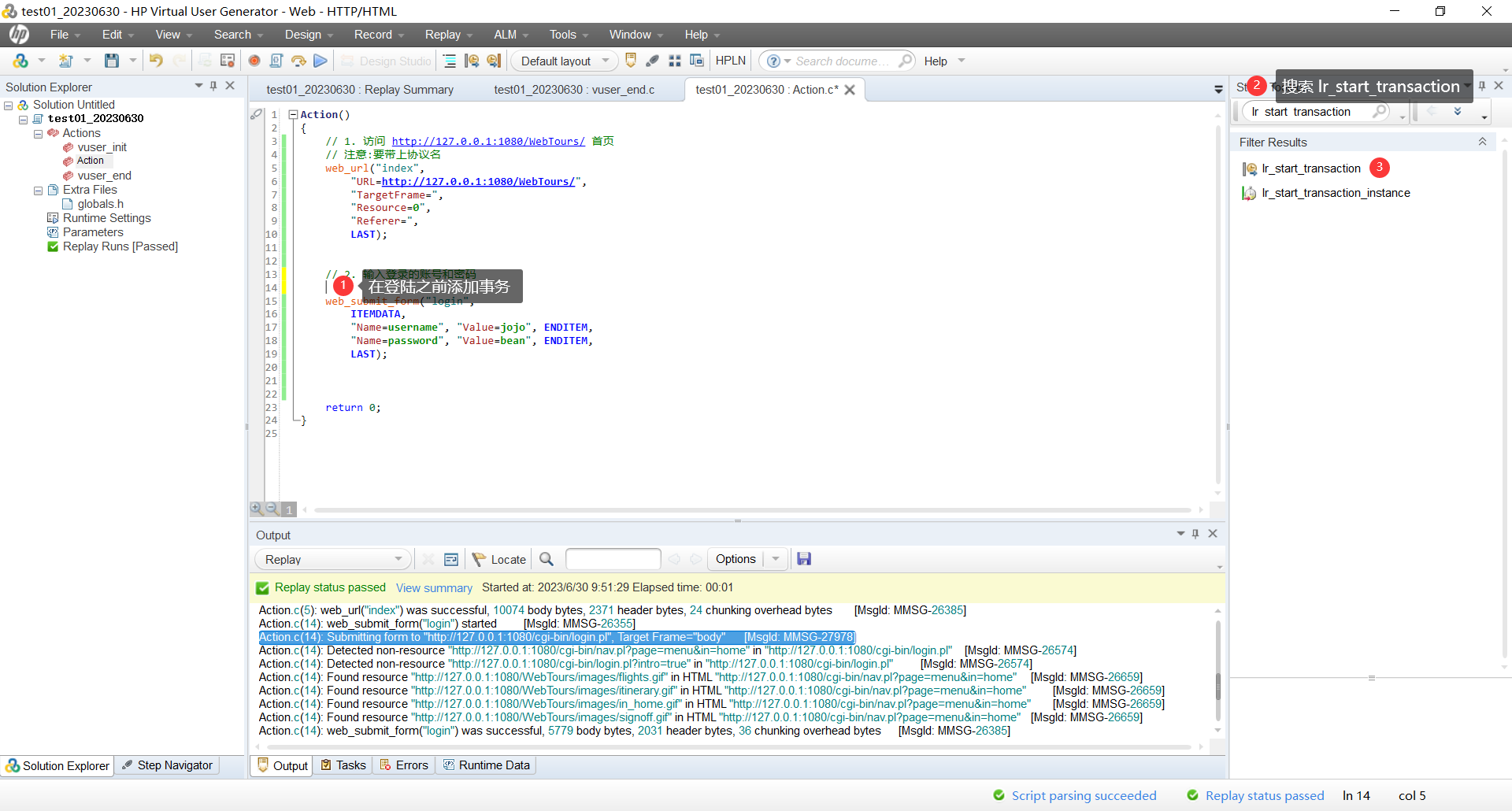Select globals.h under Extra Files
1512x811 pixels.
click(x=100, y=204)
